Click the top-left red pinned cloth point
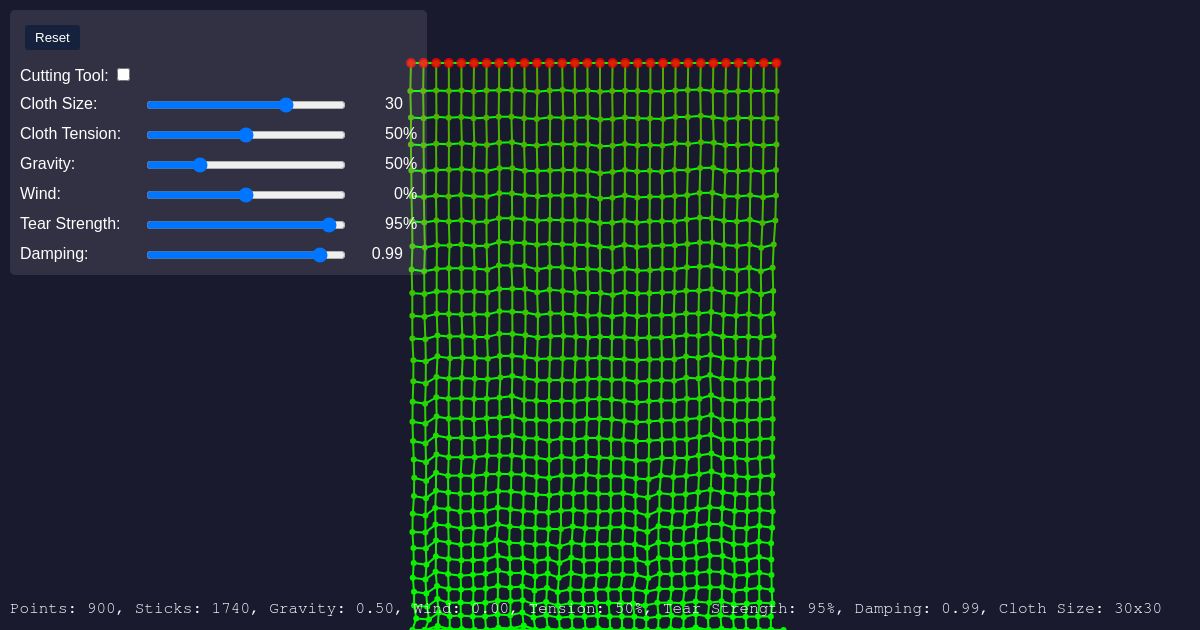The height and width of the screenshot is (630, 1200). point(411,63)
